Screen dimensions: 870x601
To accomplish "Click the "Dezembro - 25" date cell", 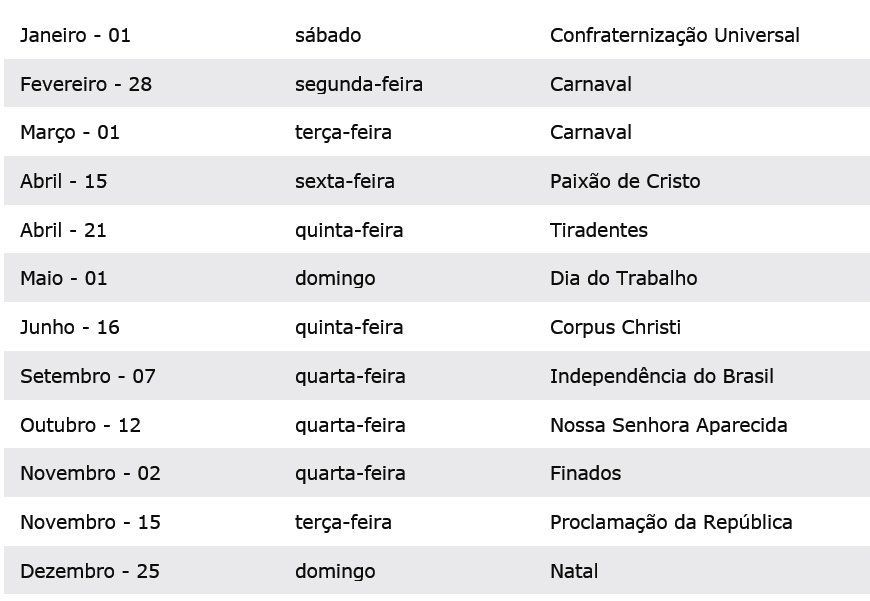I will coord(90,571).
